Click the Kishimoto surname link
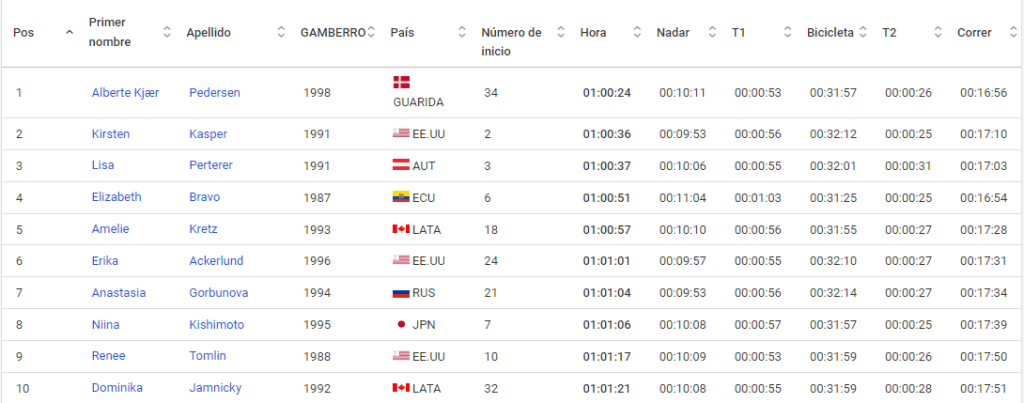 [218, 324]
